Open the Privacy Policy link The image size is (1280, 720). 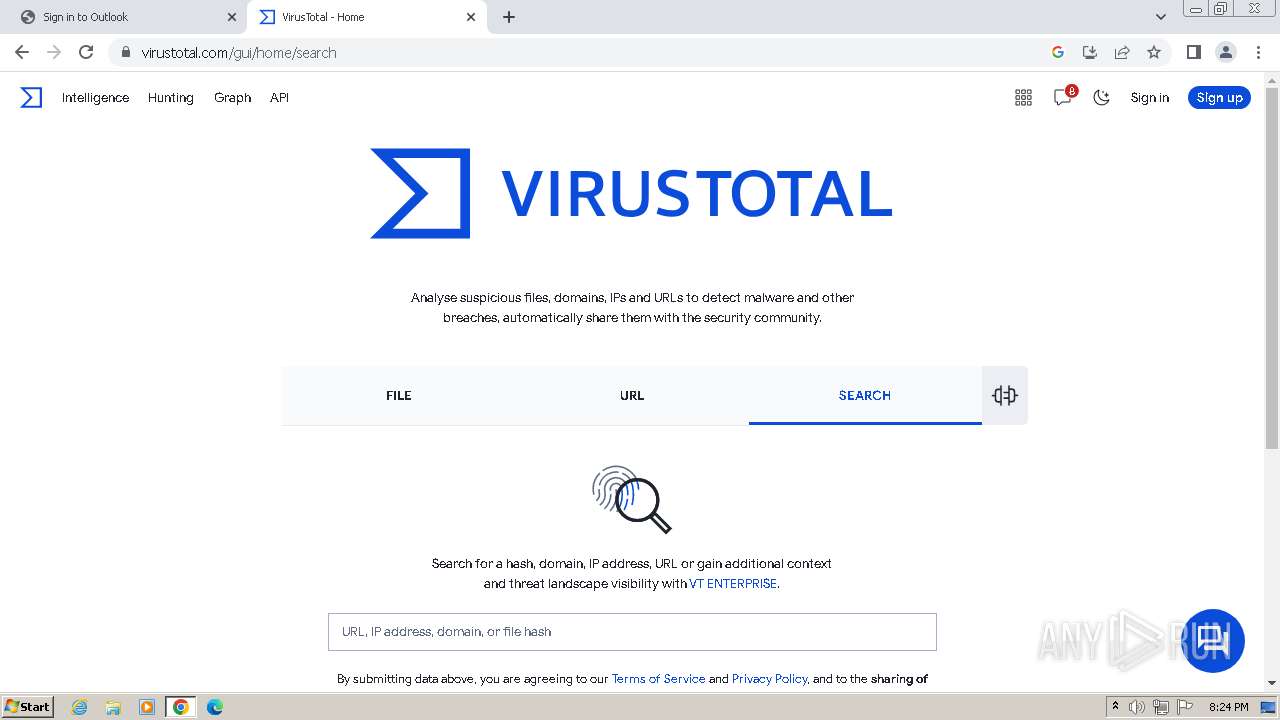click(769, 678)
